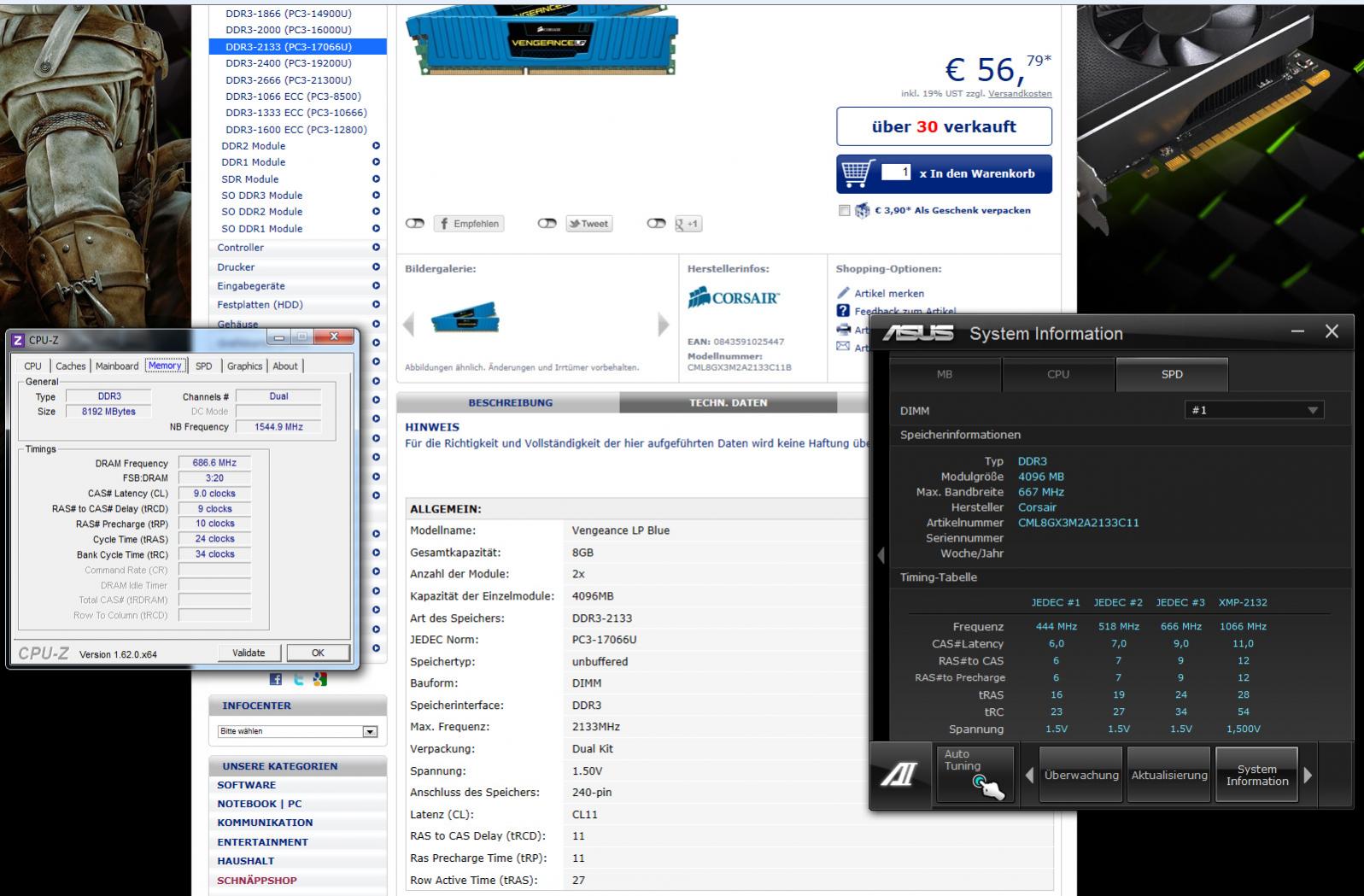Expand Controller category arrow
Image resolution: width=1364 pixels, height=896 pixels.
[x=376, y=248]
